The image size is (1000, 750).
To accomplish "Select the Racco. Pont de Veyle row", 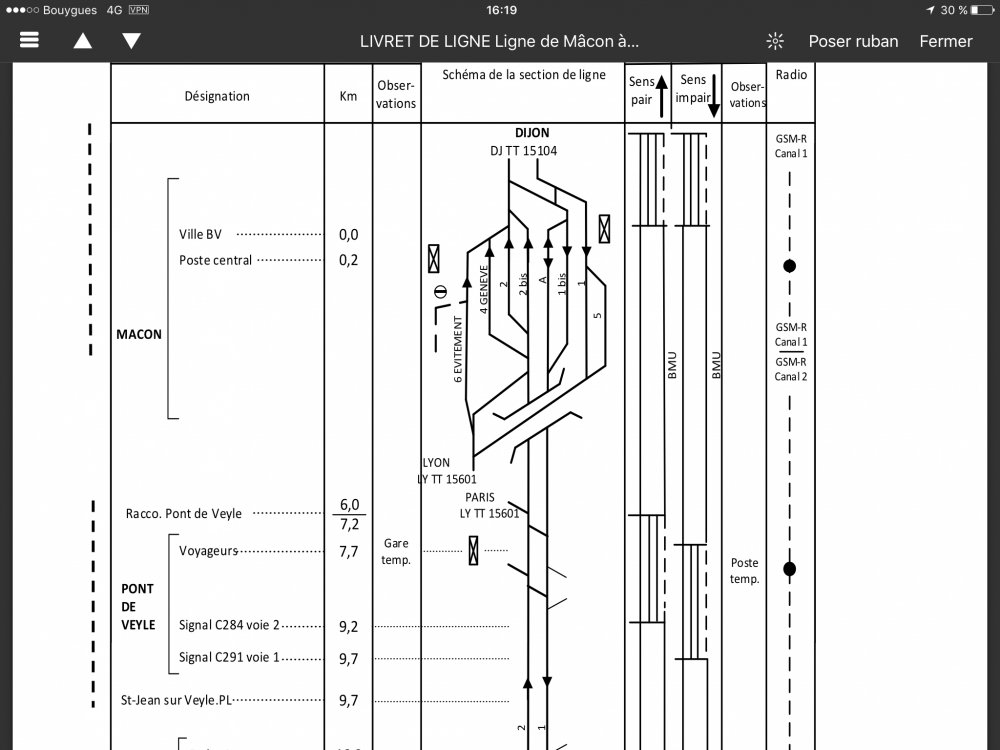I will [x=184, y=513].
